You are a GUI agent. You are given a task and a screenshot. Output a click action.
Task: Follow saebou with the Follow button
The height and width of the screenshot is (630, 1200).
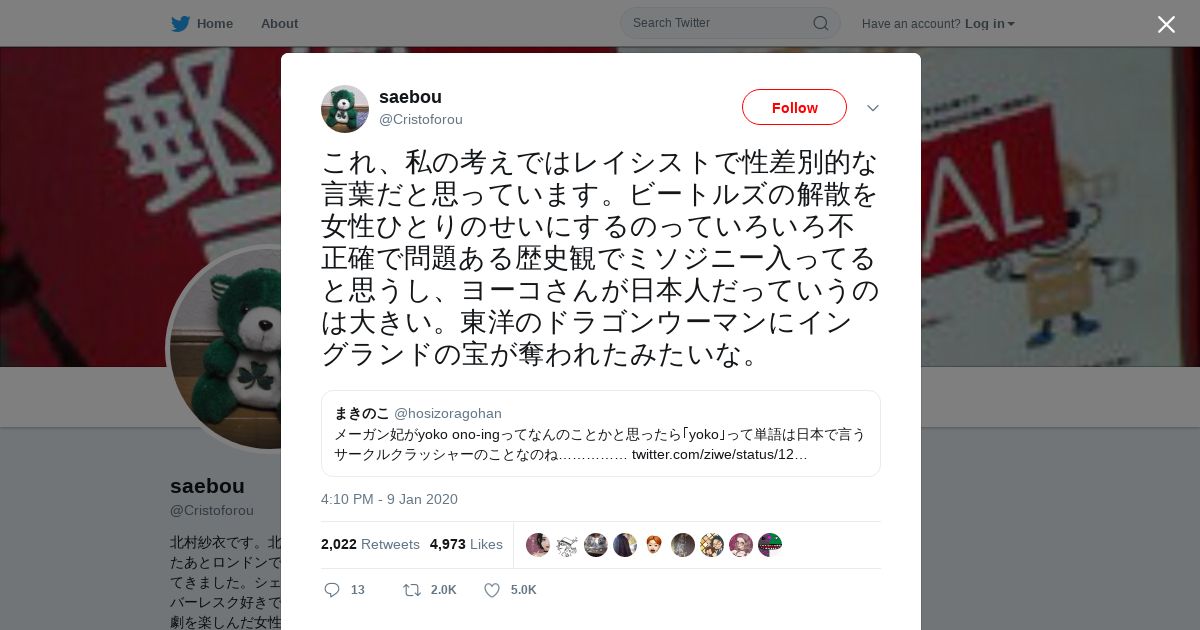794,107
